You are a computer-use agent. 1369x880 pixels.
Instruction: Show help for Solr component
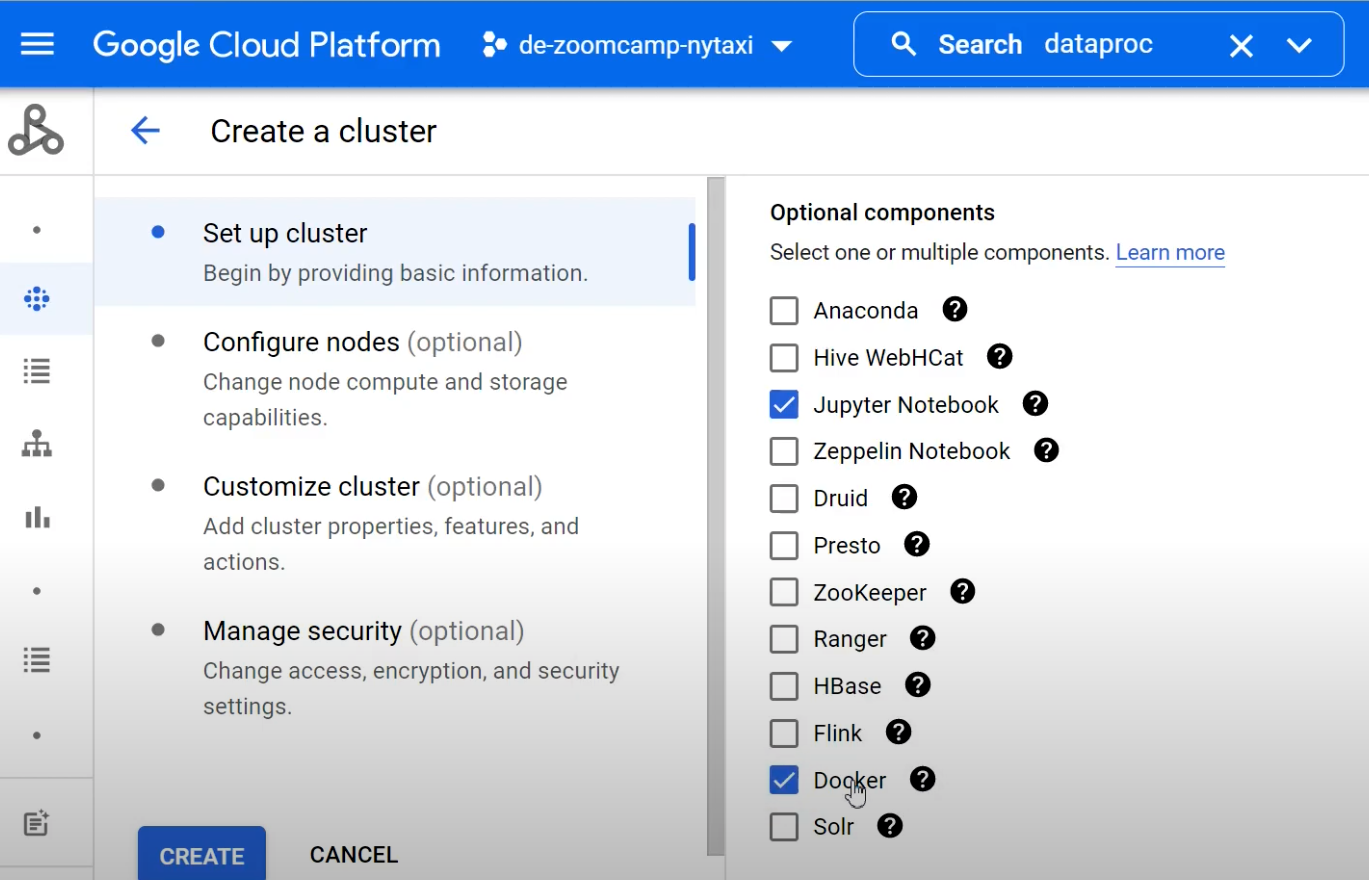coord(889,826)
